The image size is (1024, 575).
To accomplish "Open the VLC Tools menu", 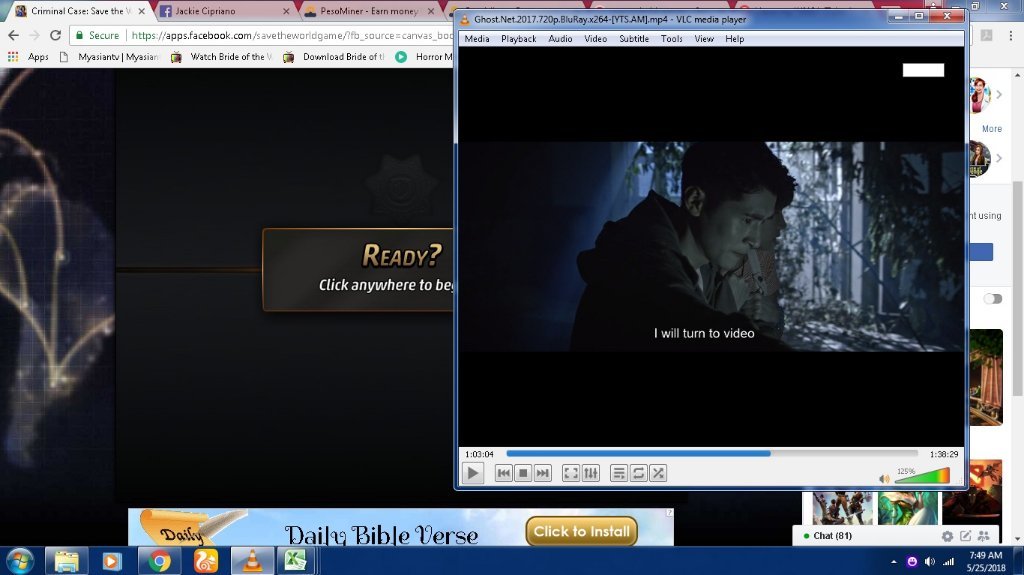I will [x=671, y=39].
